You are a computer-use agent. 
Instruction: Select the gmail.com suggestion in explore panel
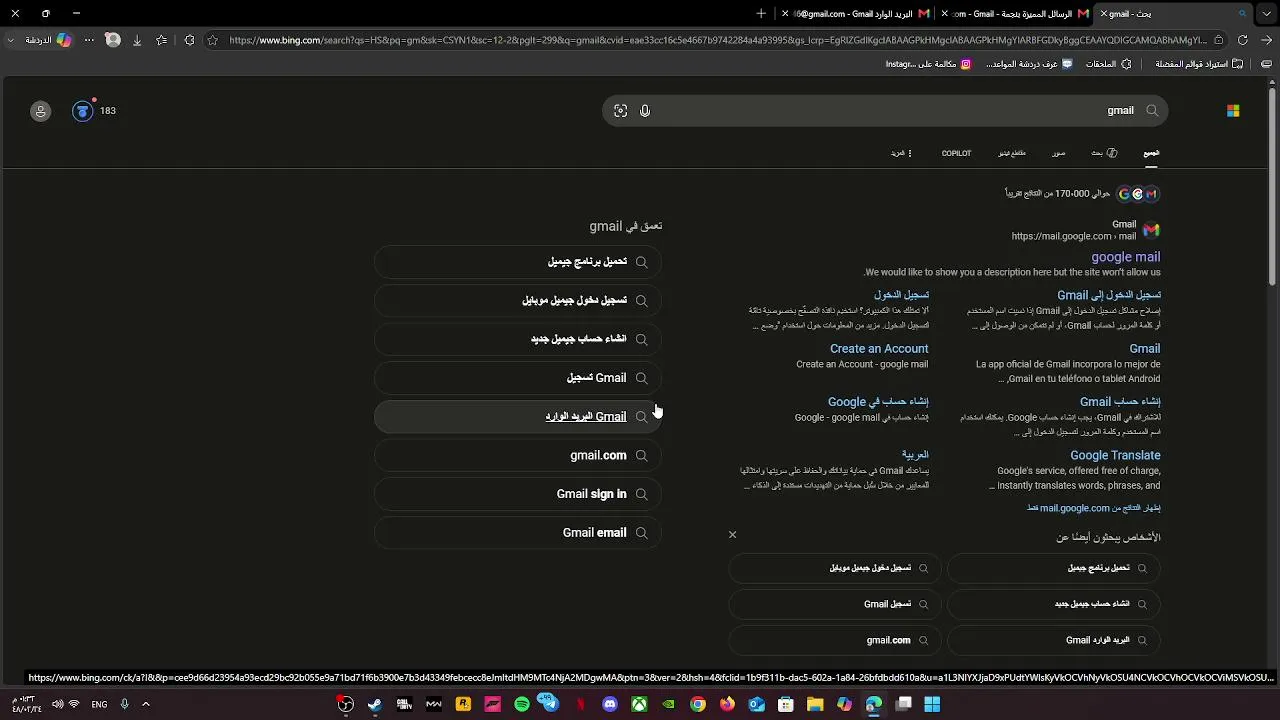(x=518, y=455)
